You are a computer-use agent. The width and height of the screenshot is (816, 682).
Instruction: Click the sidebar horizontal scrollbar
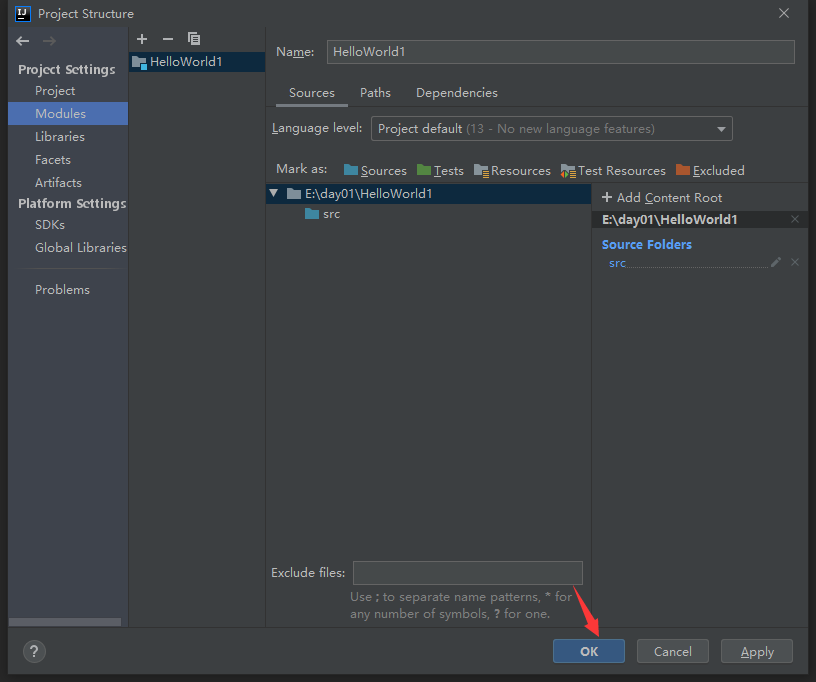[x=65, y=622]
